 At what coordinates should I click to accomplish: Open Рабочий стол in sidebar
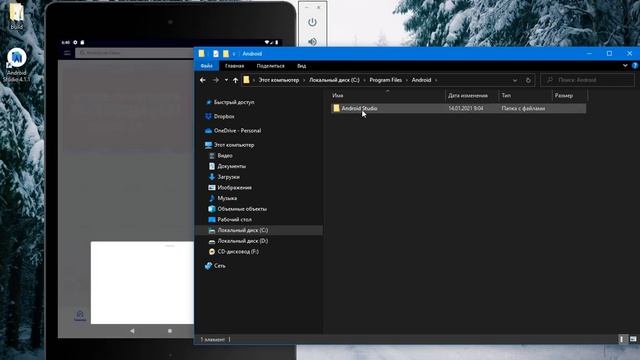pyautogui.click(x=234, y=219)
